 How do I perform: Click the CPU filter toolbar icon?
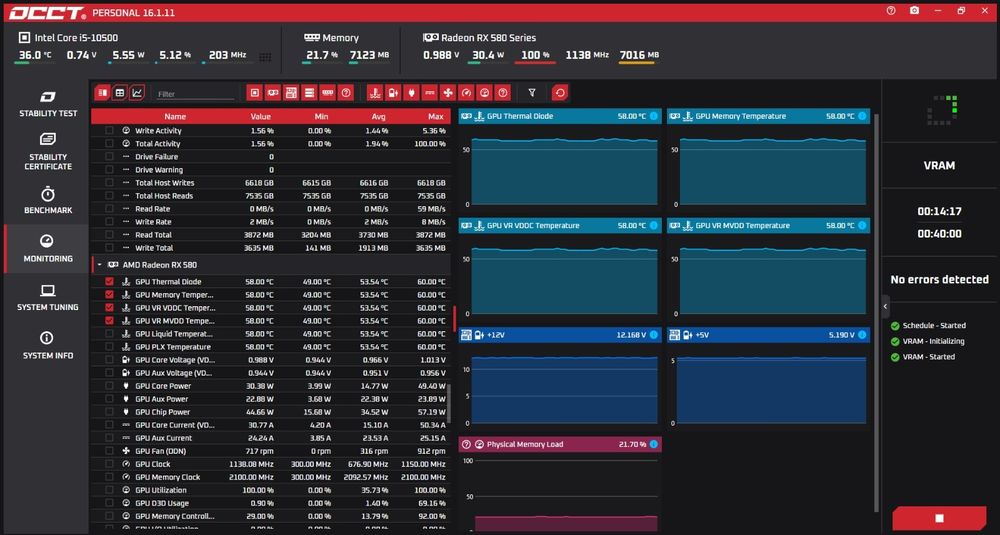254,93
